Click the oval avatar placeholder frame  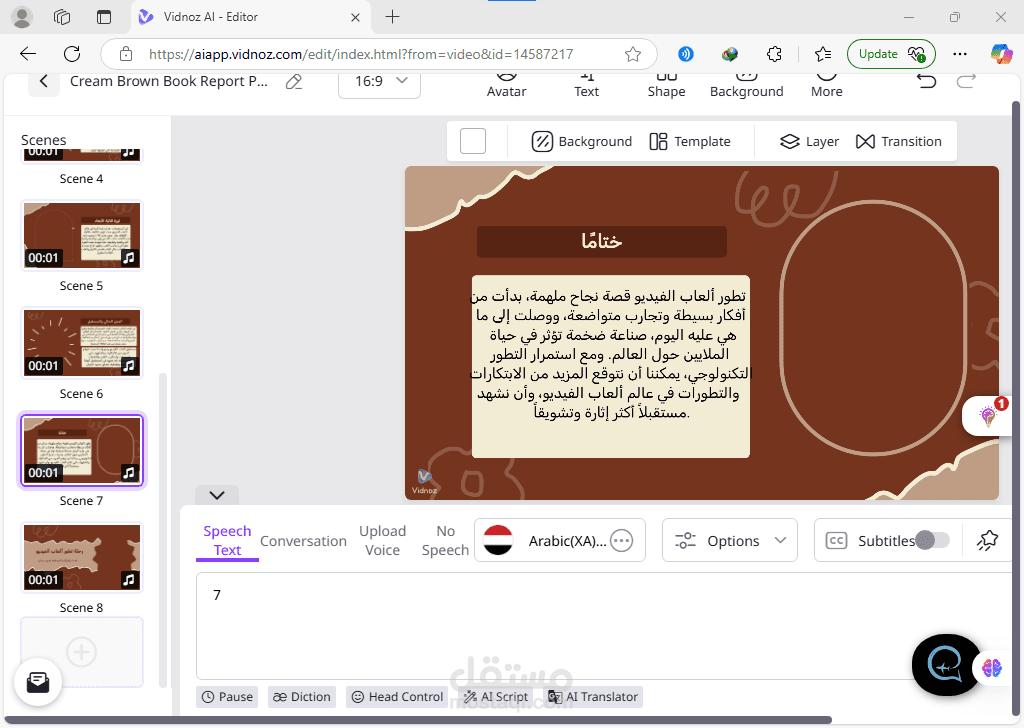pos(873,328)
